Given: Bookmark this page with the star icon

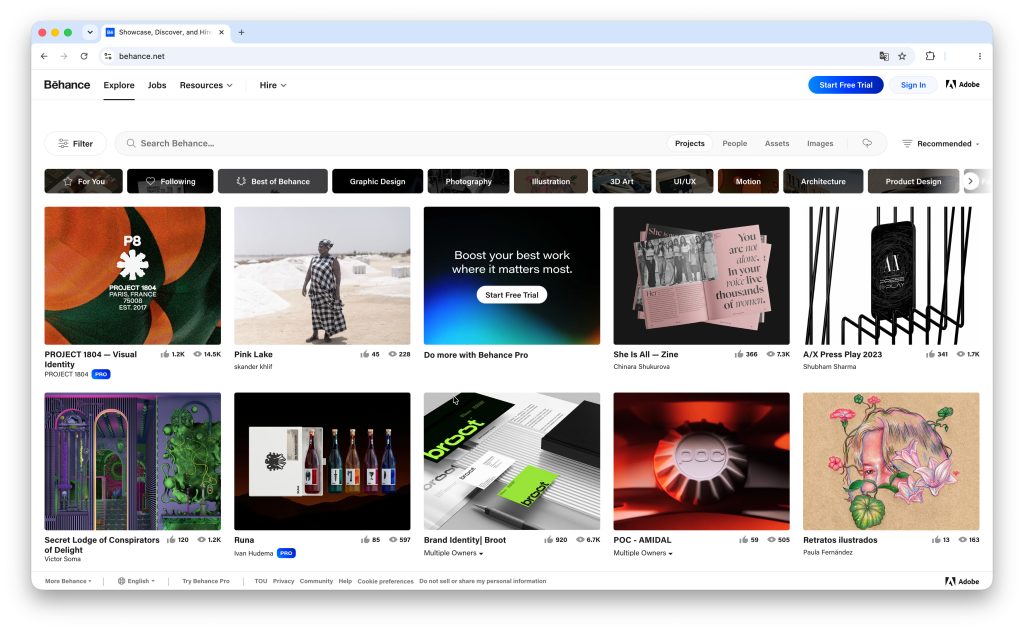Looking at the screenshot, I should pyautogui.click(x=902, y=56).
